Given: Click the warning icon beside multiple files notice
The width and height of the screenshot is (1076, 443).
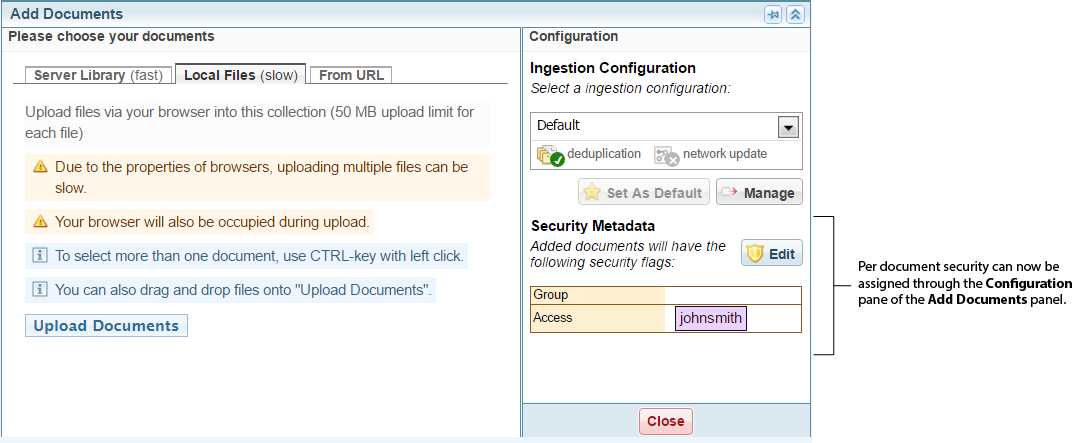Looking at the screenshot, I should point(40,167).
